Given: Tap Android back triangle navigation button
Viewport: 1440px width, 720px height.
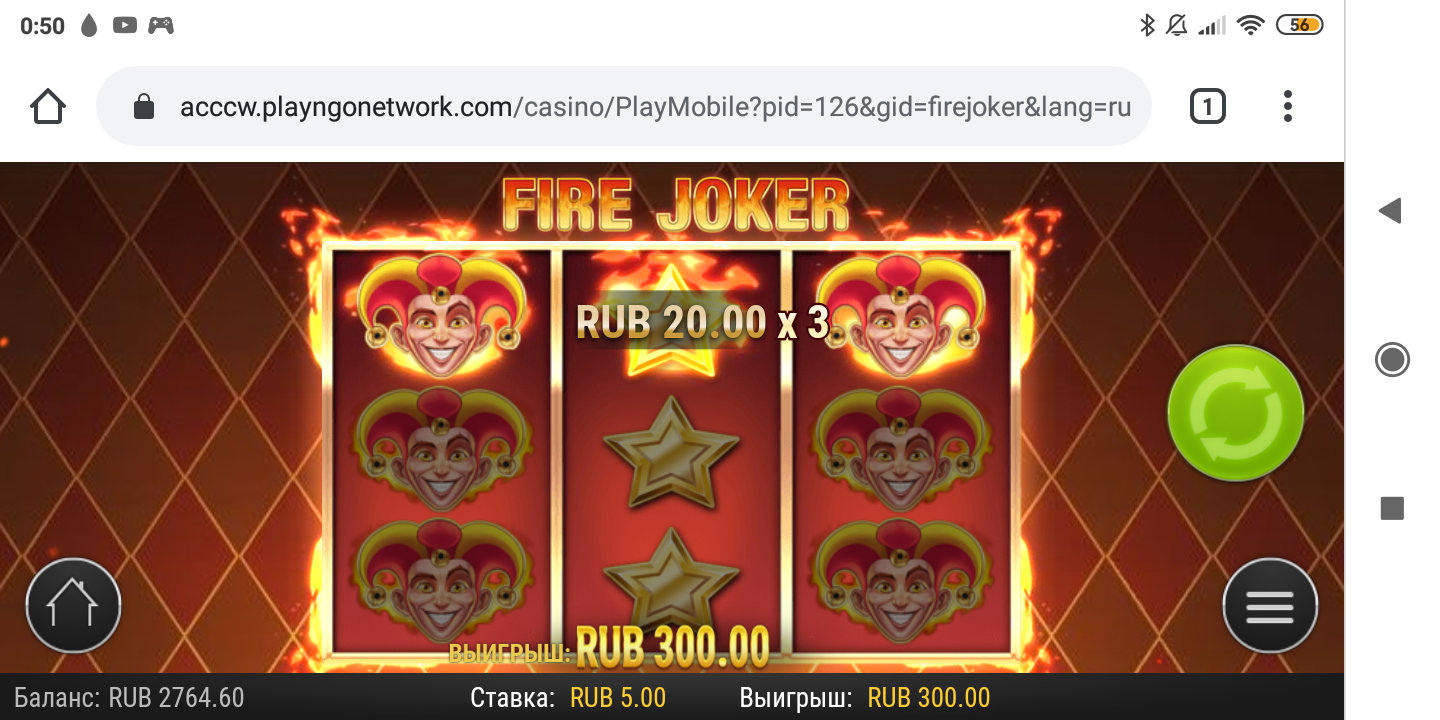Looking at the screenshot, I should 1391,210.
